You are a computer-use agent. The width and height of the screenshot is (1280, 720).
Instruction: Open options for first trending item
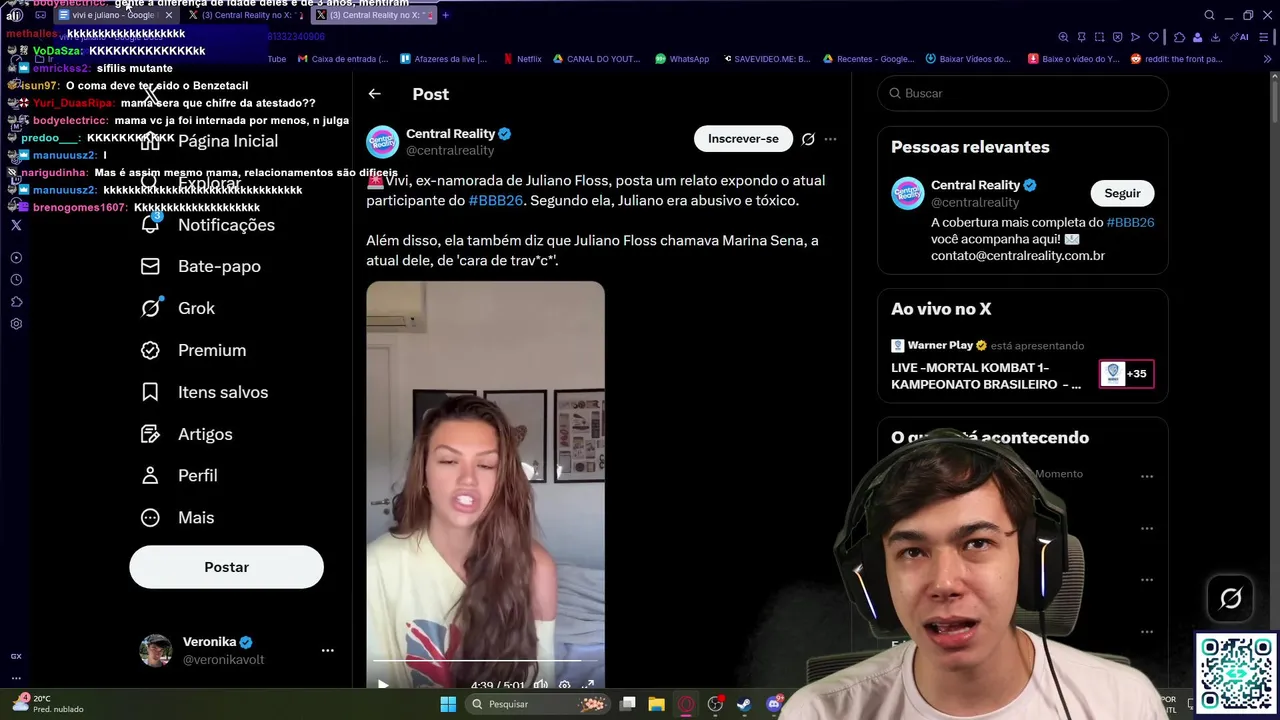coord(1147,476)
